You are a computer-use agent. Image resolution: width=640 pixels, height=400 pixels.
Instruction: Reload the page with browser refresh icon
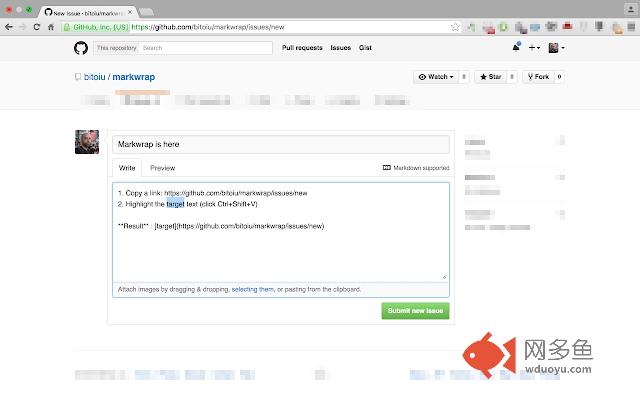37,27
